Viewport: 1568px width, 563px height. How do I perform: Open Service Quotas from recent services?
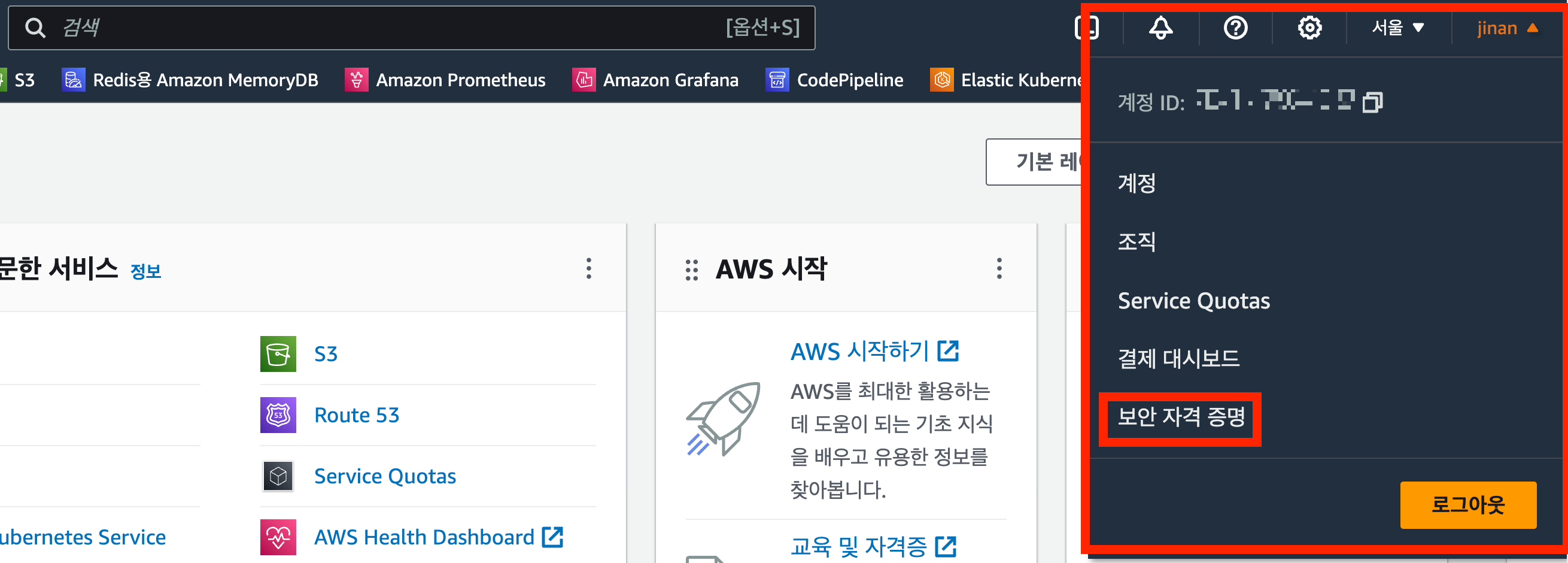[385, 476]
